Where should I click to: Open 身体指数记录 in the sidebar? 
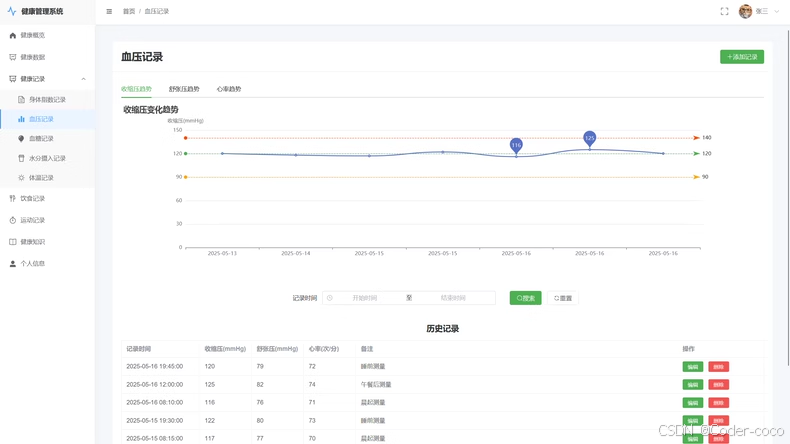[47, 100]
